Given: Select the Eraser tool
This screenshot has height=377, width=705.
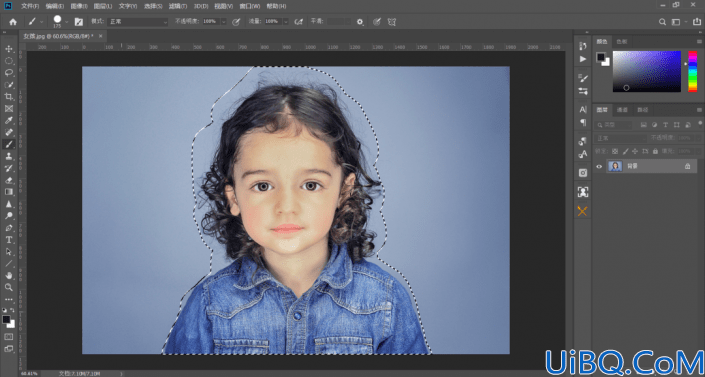Looking at the screenshot, I should 9,180.
